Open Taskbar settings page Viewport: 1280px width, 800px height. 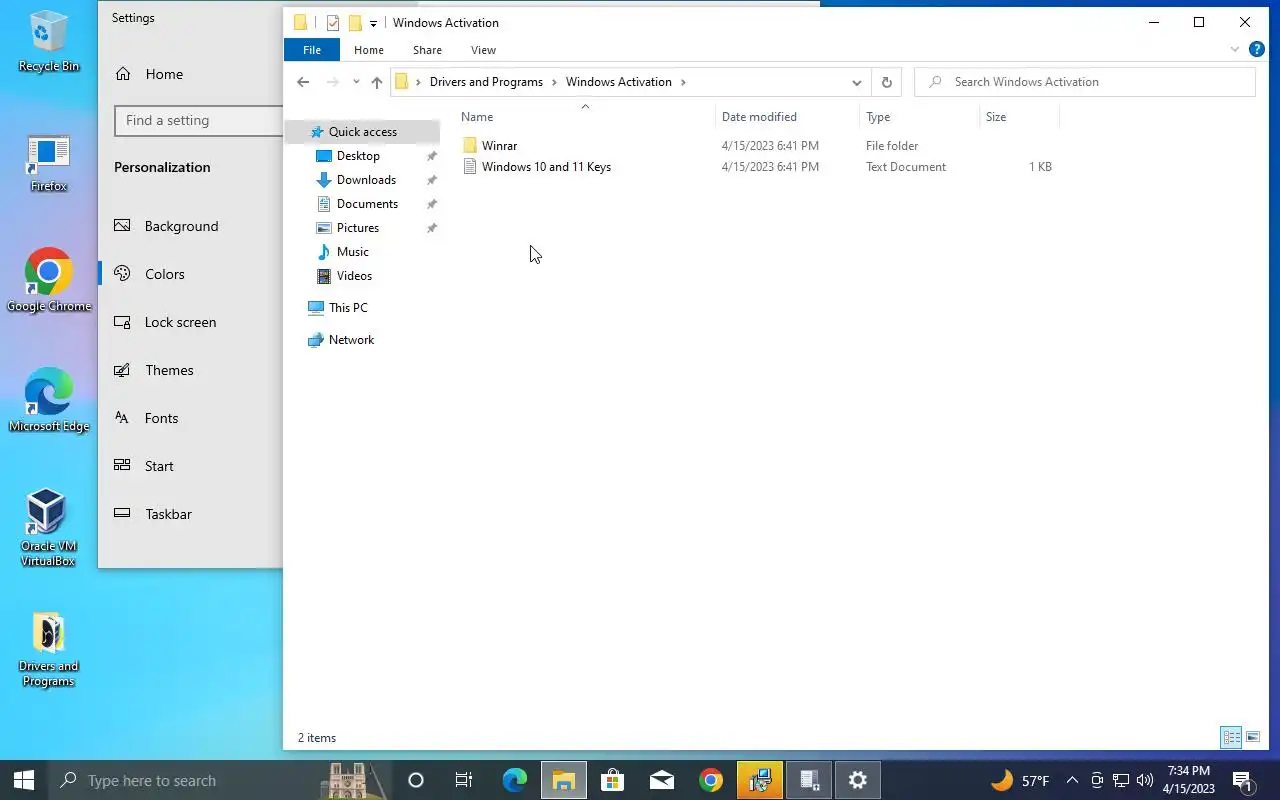pyautogui.click(x=168, y=514)
